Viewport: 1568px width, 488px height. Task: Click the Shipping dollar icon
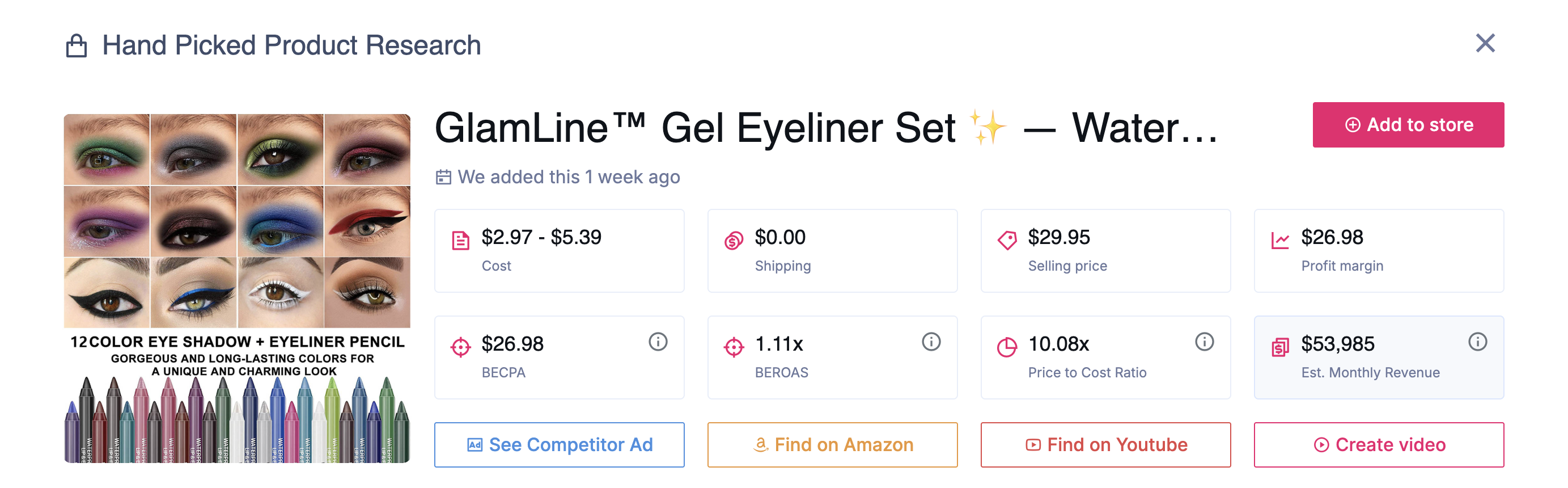(735, 240)
